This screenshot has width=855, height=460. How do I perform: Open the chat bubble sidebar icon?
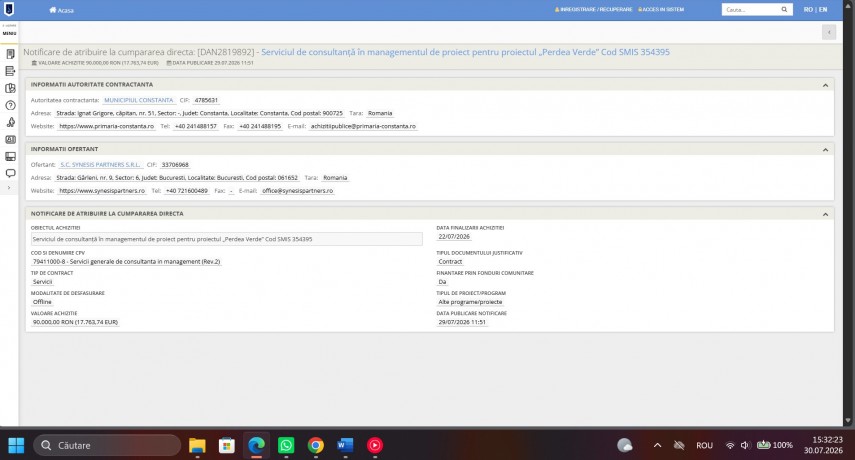pyautogui.click(x=10, y=173)
